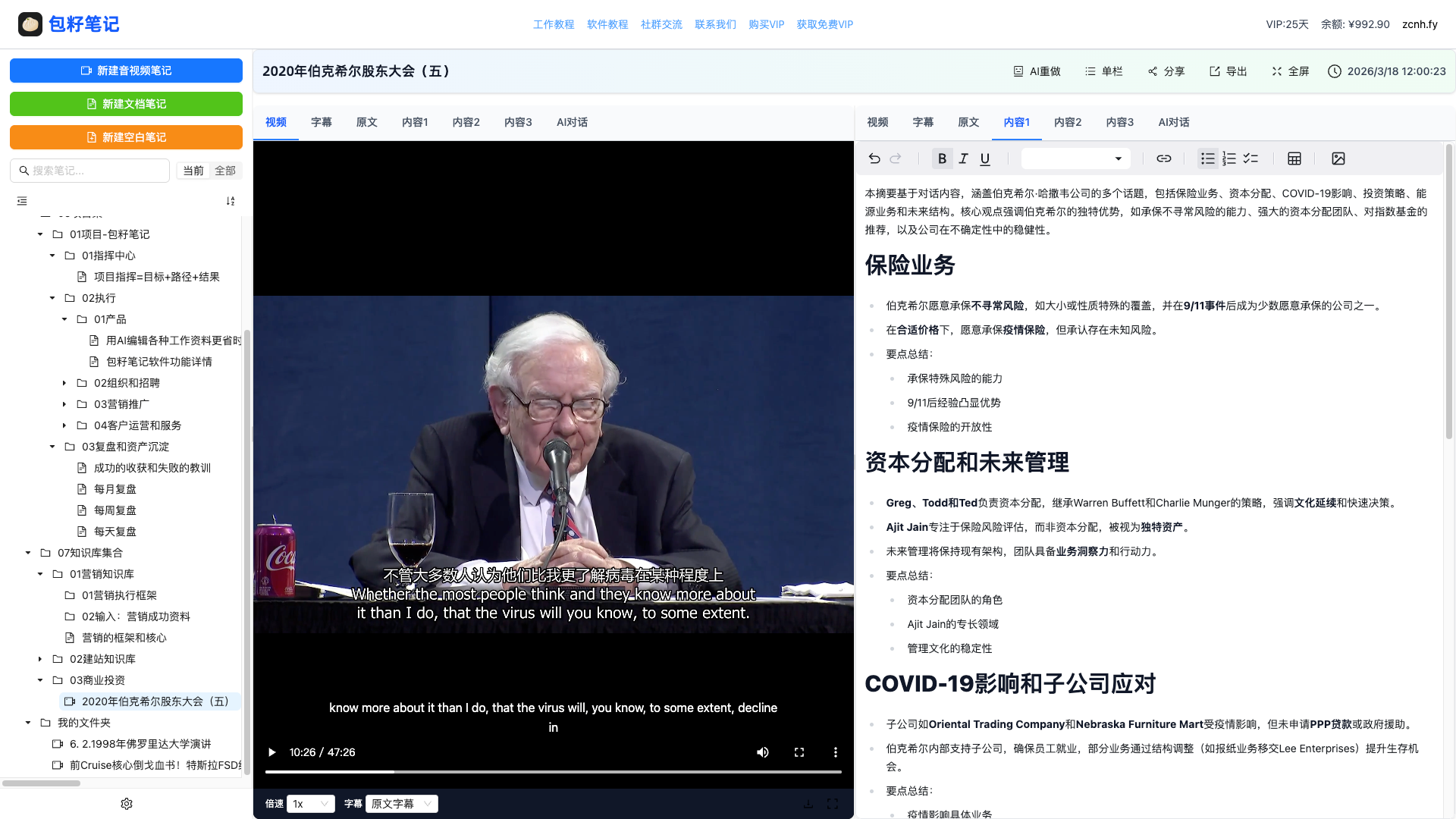The image size is (1456, 819).
Task: Play the Buffett video
Action: click(x=271, y=752)
